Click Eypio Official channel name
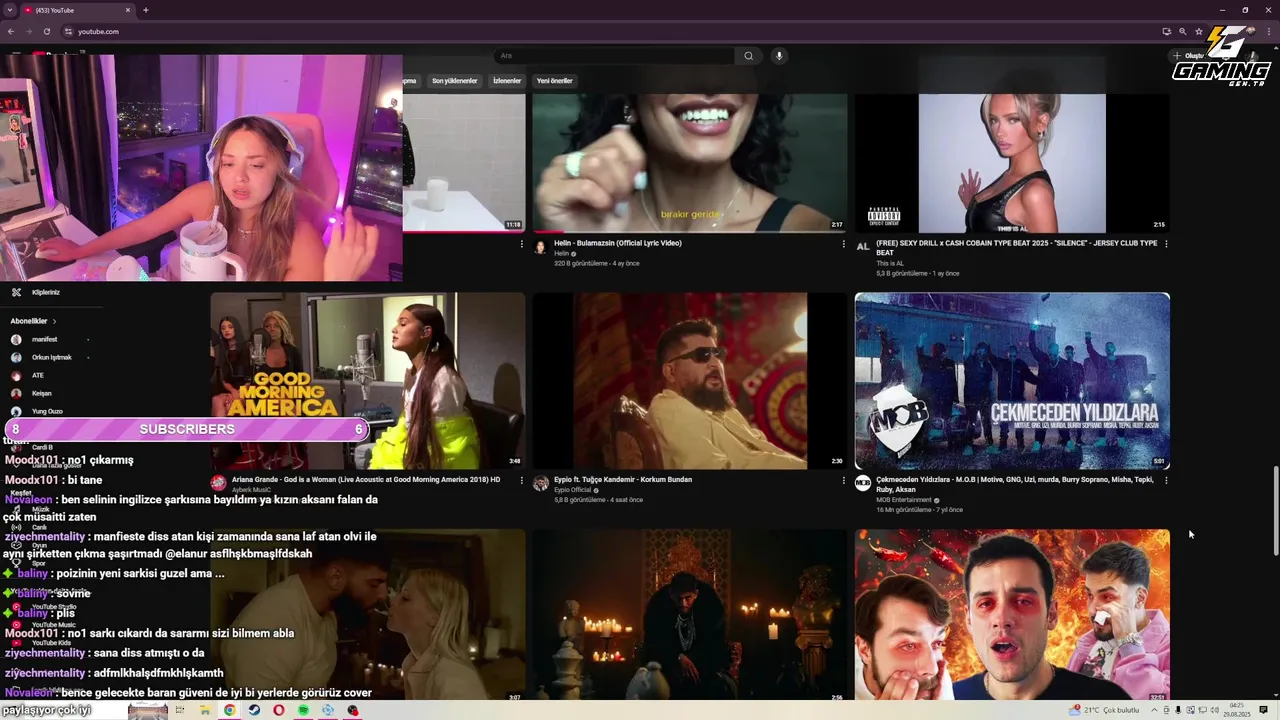The image size is (1280, 720). (x=572, y=490)
